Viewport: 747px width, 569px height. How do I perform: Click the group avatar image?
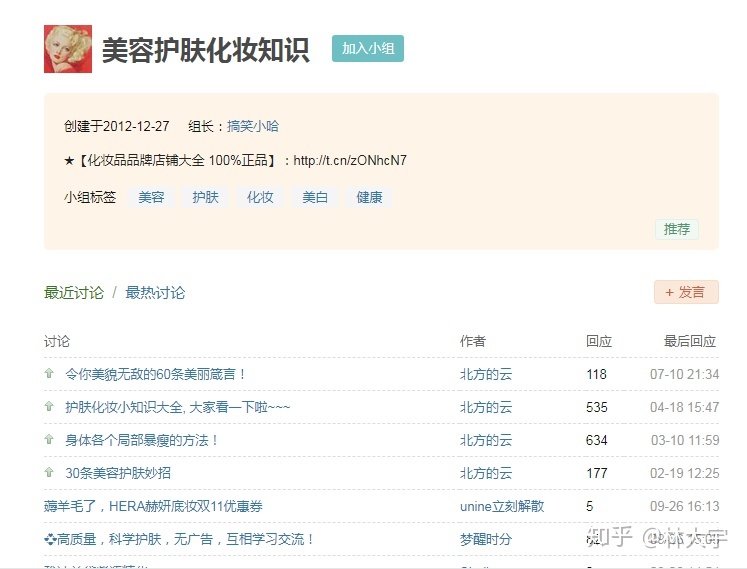point(68,49)
